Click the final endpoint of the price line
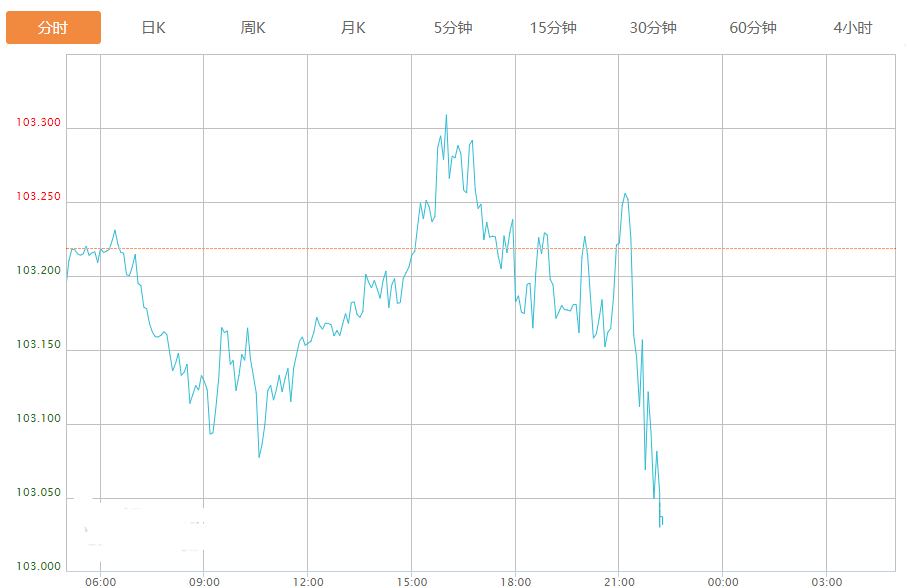Image resolution: width=907 pixels, height=588 pixels. (x=662, y=524)
